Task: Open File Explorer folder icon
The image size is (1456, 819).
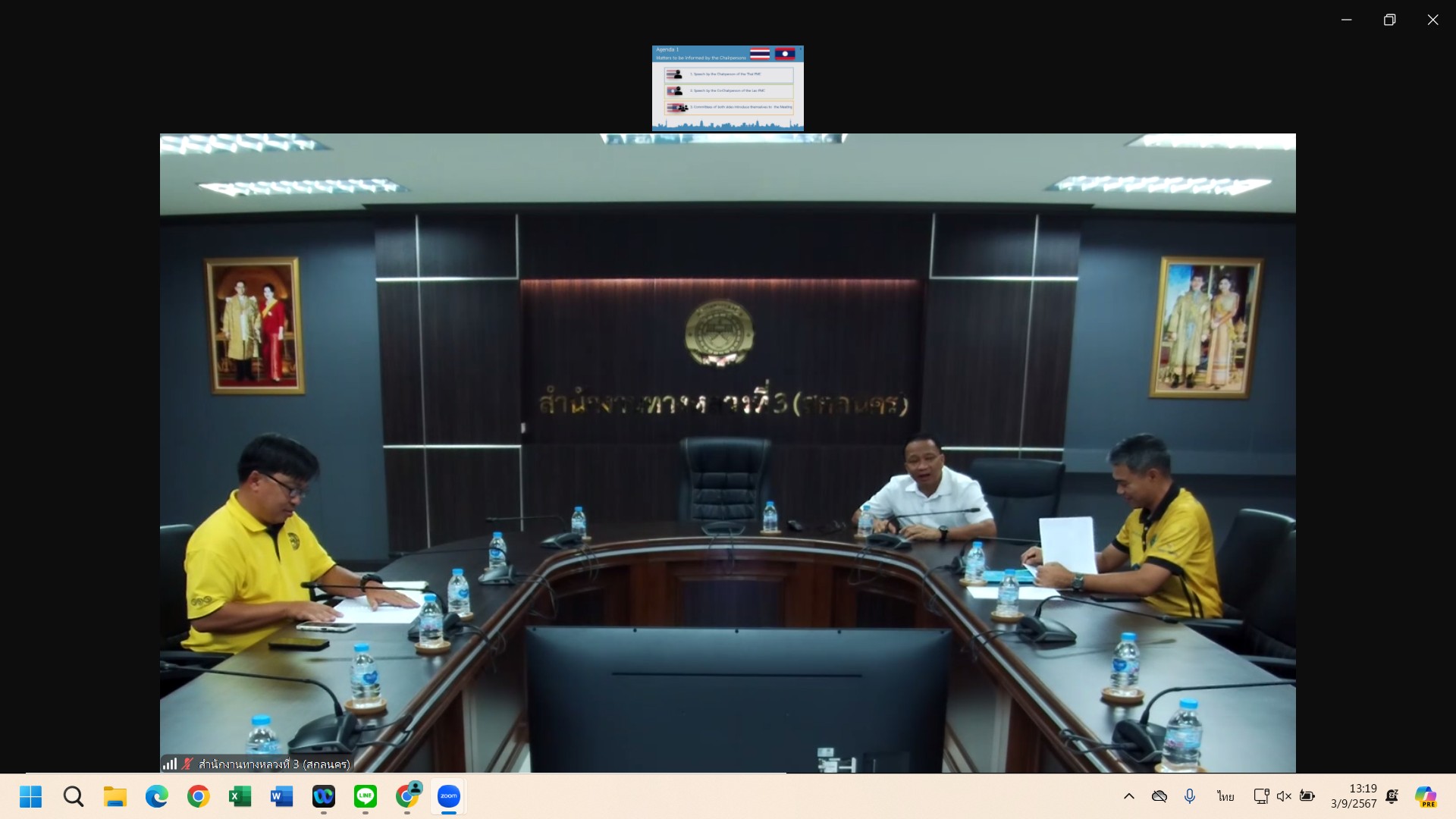Action: tap(115, 796)
